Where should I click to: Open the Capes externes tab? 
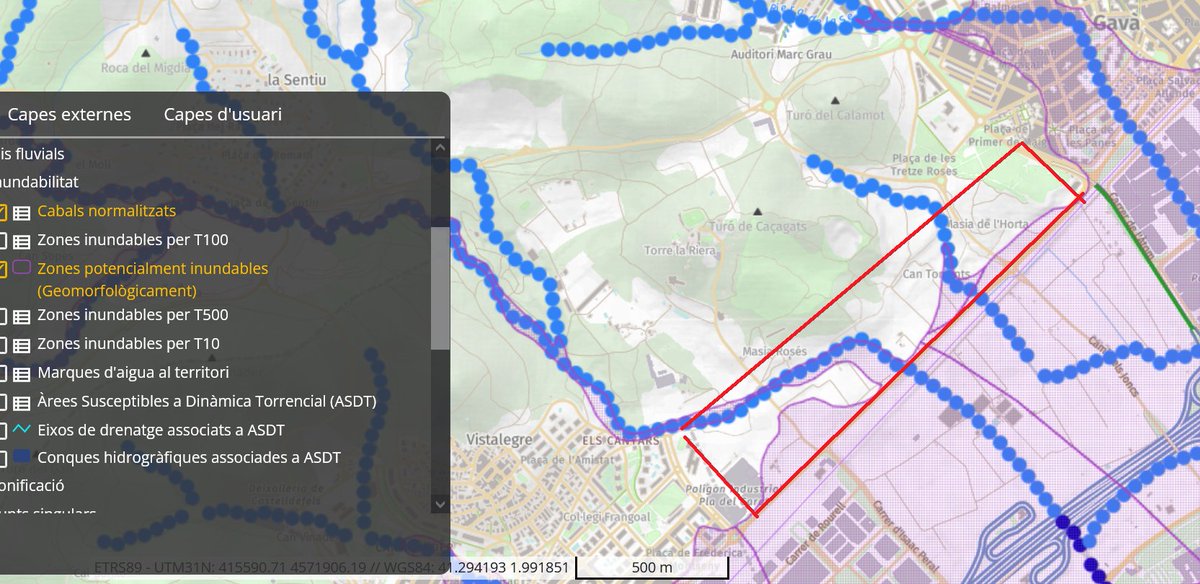(x=69, y=114)
